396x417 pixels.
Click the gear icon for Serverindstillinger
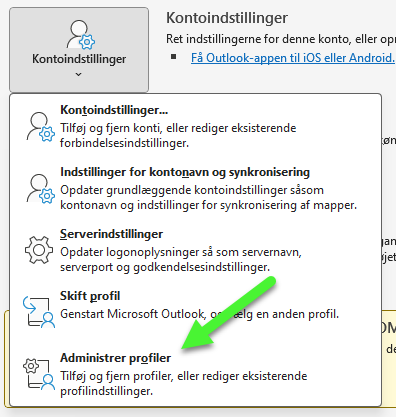tap(39, 250)
